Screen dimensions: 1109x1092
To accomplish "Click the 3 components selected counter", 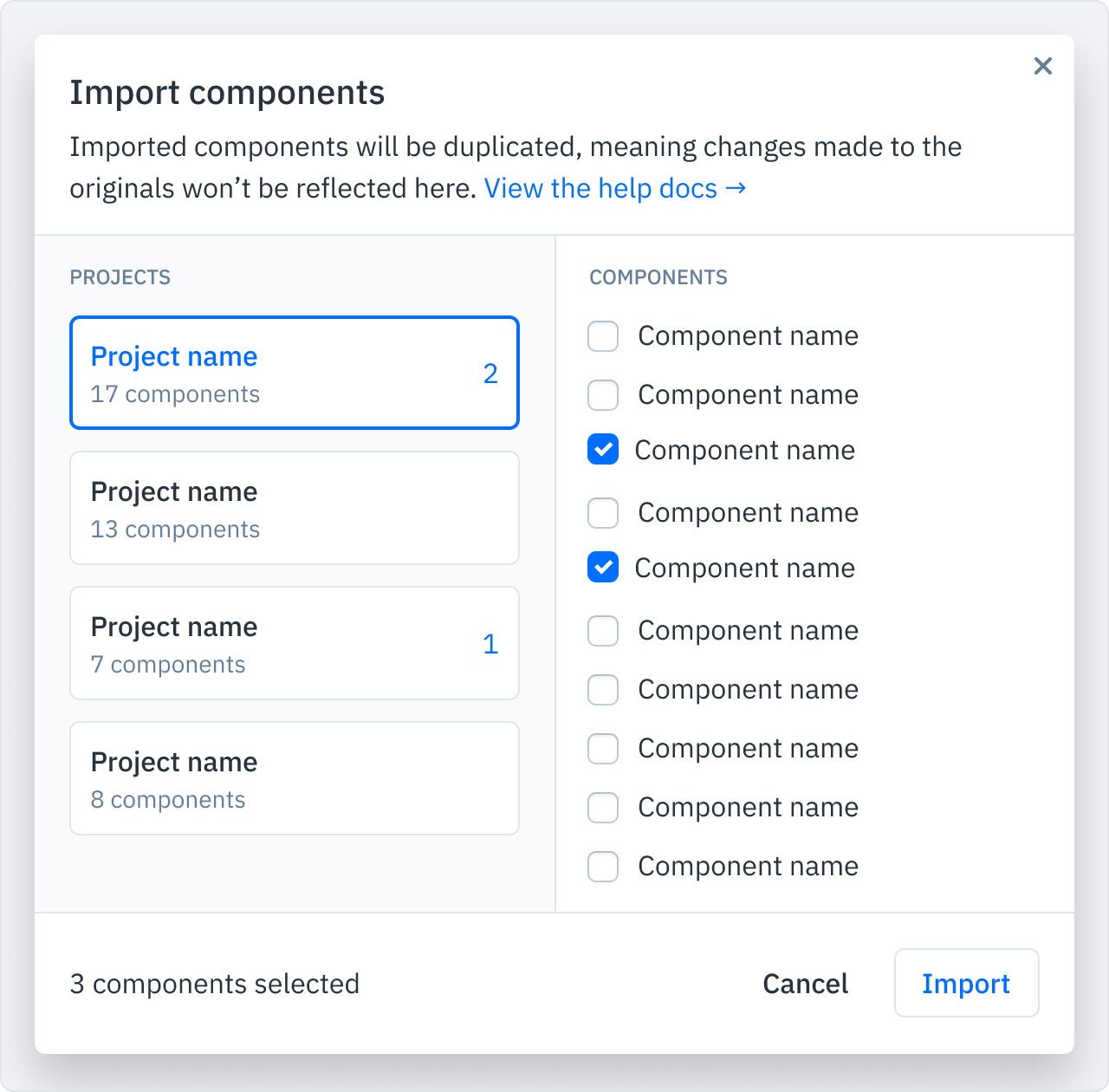I will click(x=215, y=983).
